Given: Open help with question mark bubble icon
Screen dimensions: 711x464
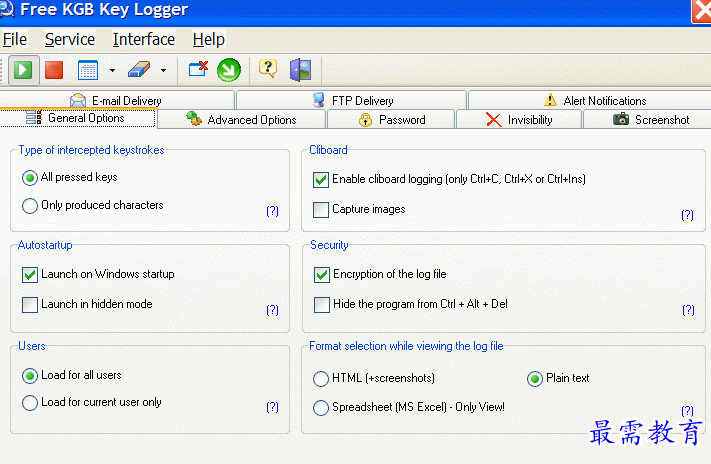Looking at the screenshot, I should tap(268, 69).
